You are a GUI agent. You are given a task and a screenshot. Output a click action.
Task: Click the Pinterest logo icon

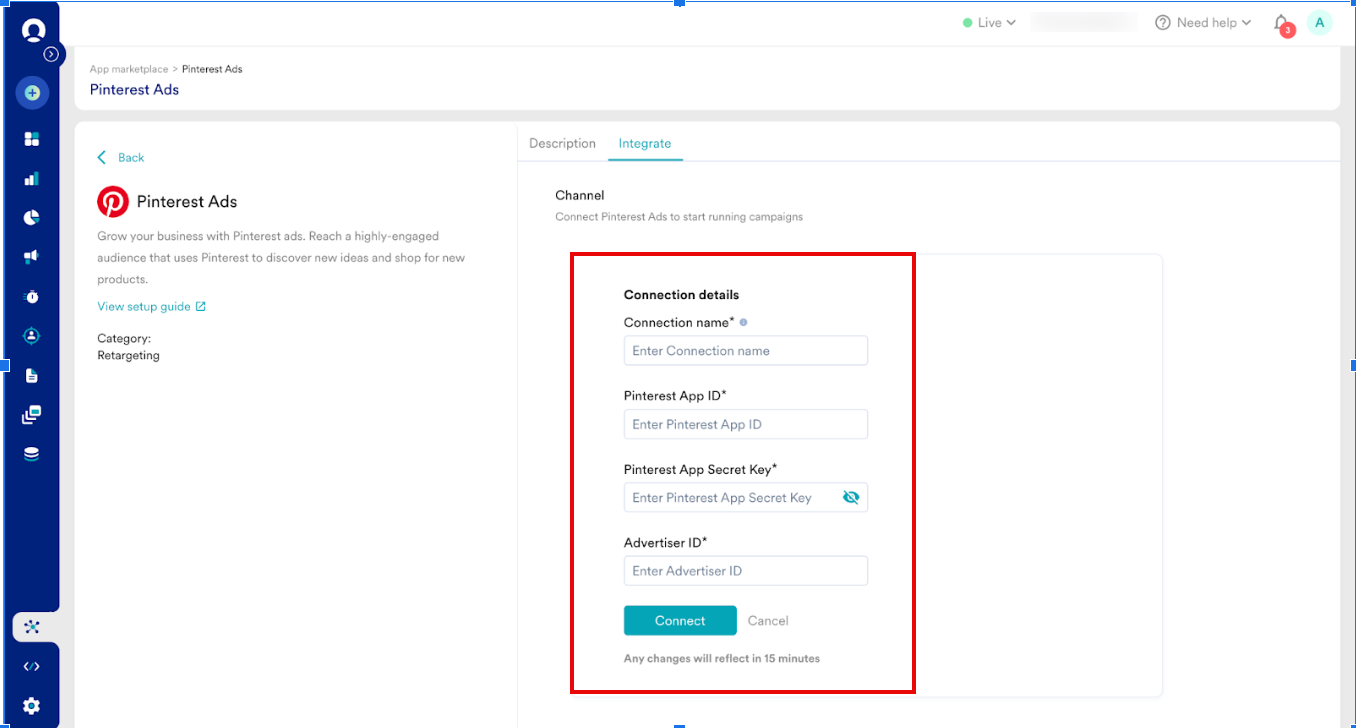coord(113,202)
